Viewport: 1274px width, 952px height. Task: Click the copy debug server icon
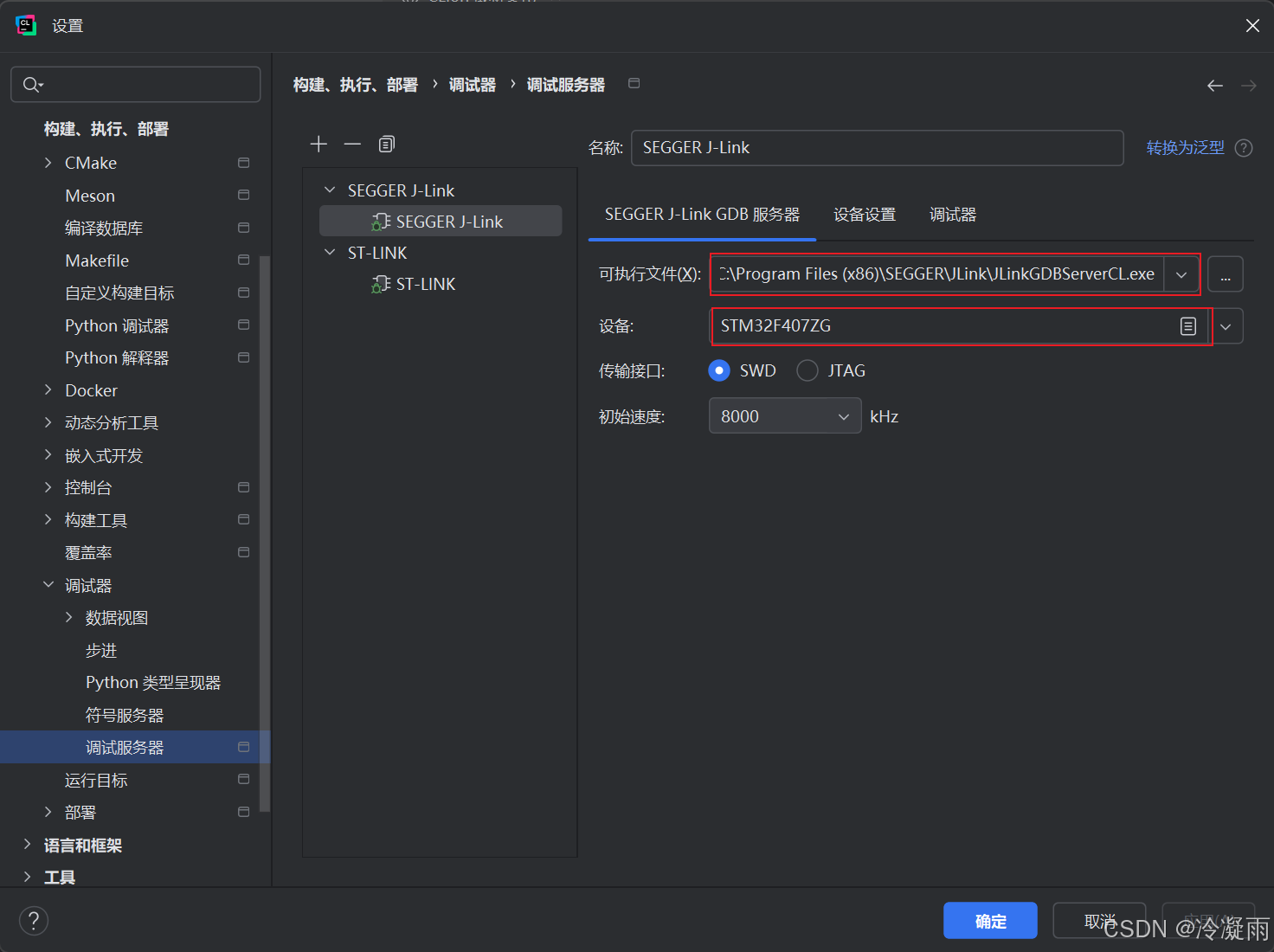pos(386,144)
